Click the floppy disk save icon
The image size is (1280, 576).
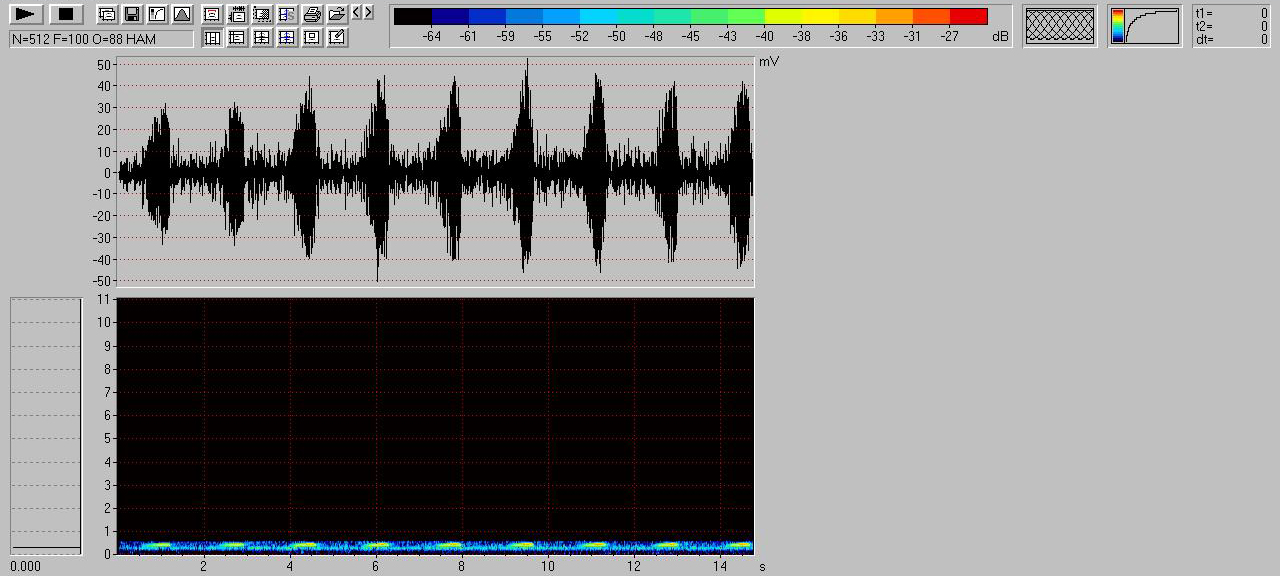click(131, 14)
